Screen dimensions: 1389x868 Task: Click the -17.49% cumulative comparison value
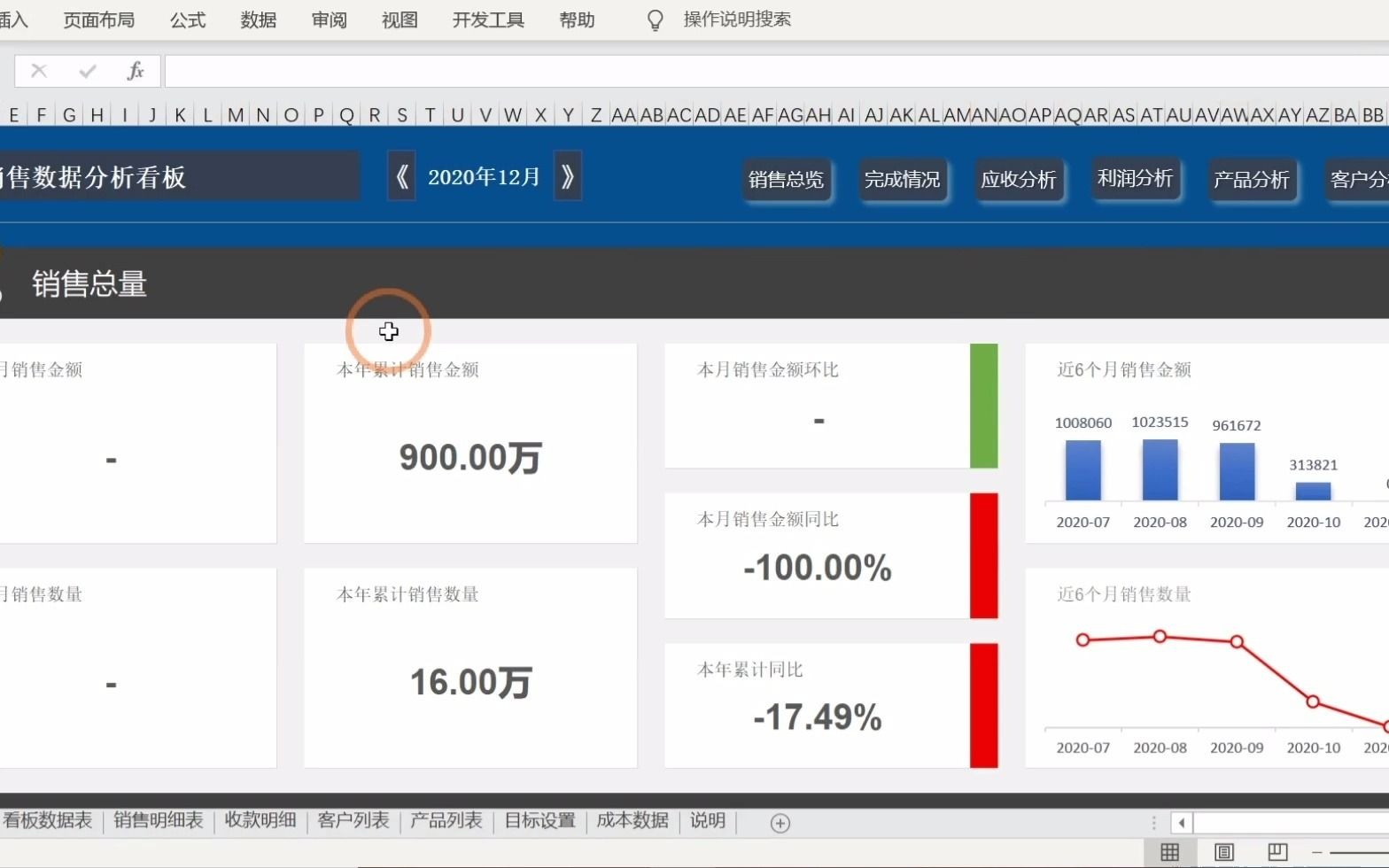click(x=818, y=717)
